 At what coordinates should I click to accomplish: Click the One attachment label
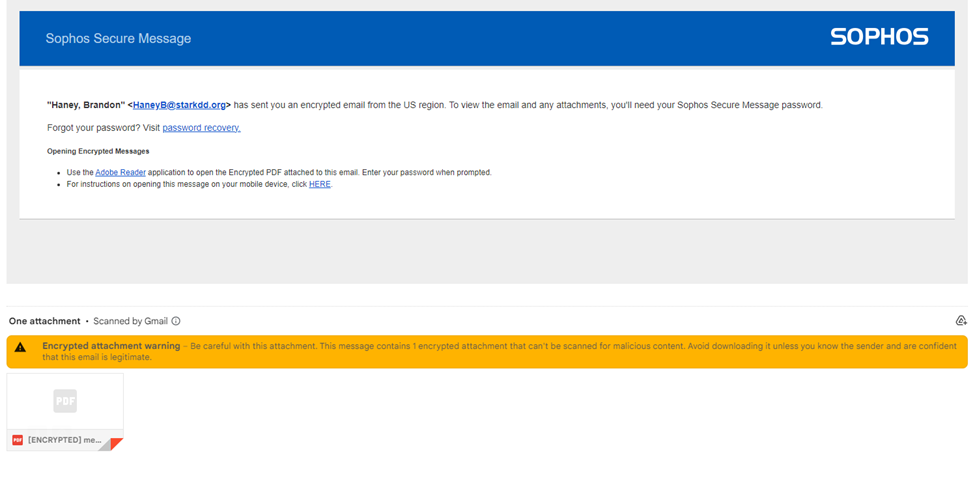[x=45, y=321]
